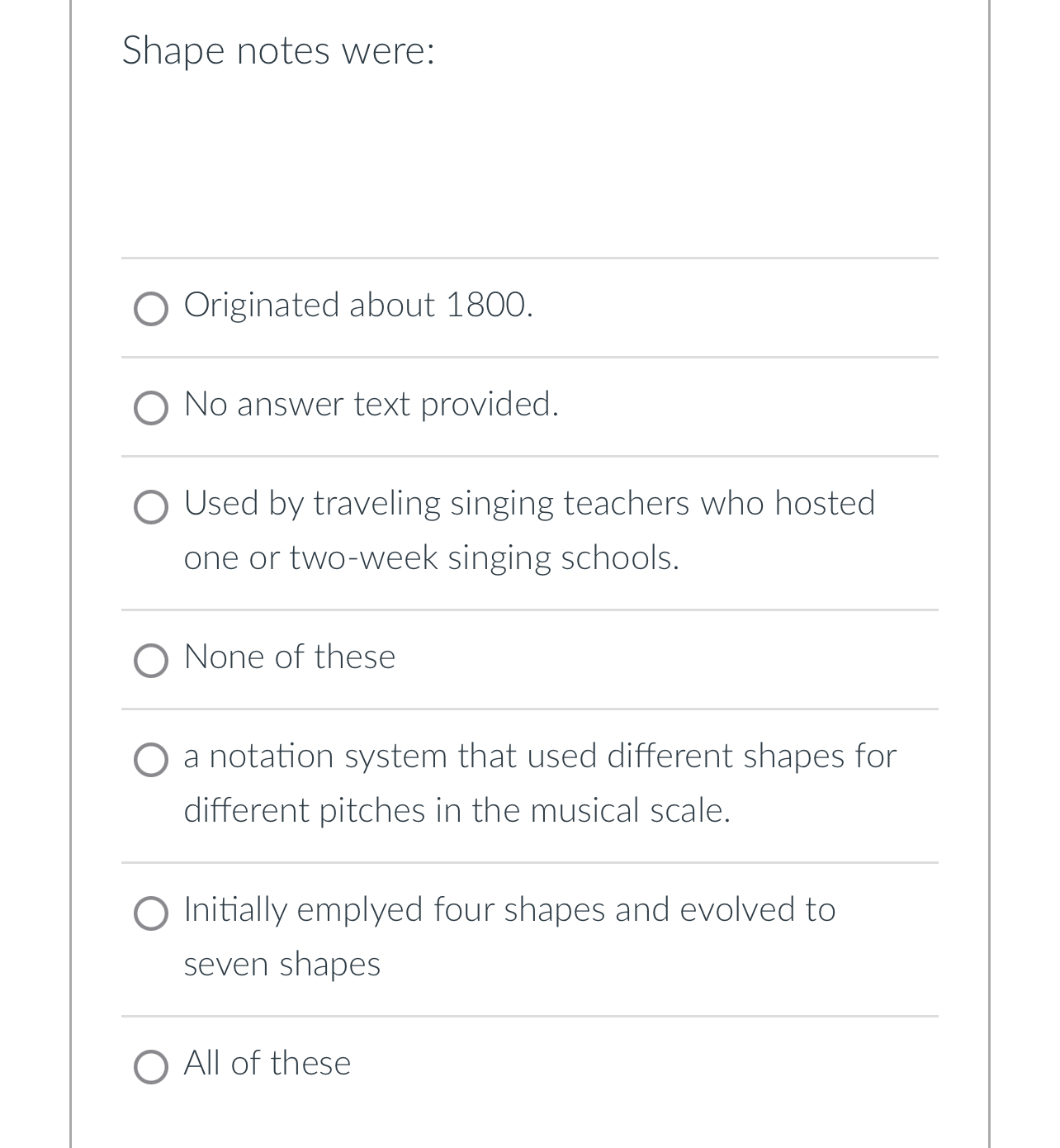Click the 'Shape notes were:' question heading
The height and width of the screenshot is (1148, 1060).
[x=278, y=50]
